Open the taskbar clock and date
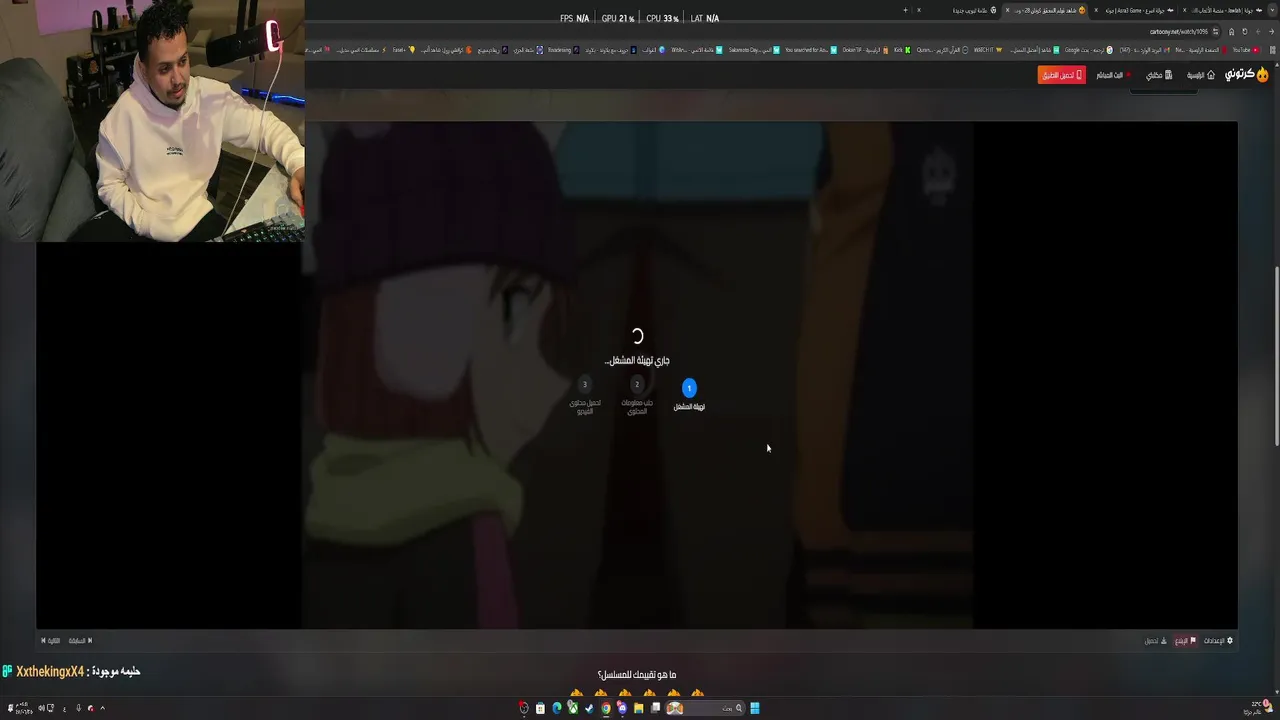This screenshot has height=720, width=1280. [x=22, y=708]
